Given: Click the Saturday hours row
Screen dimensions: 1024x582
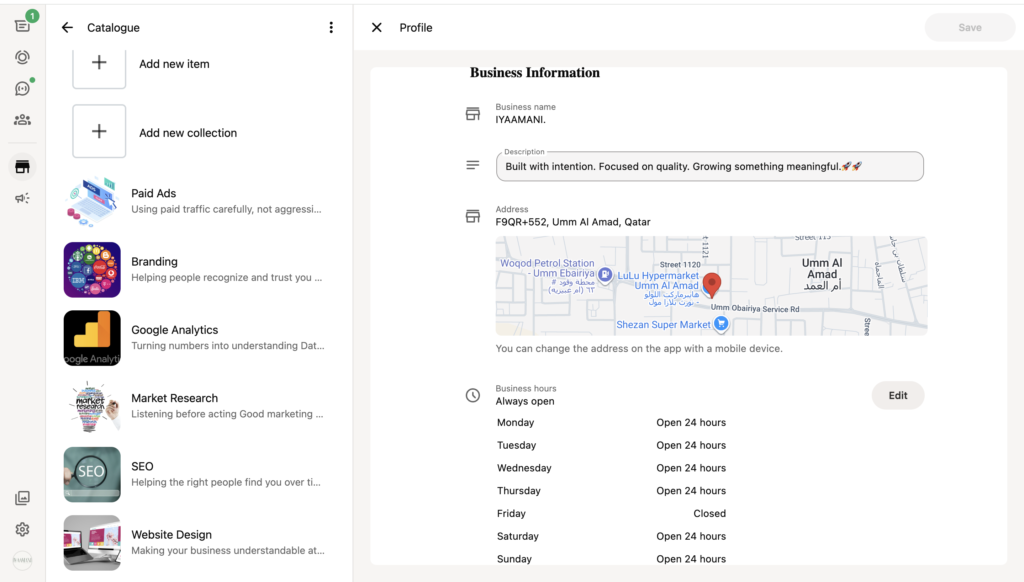Looking at the screenshot, I should [x=611, y=536].
